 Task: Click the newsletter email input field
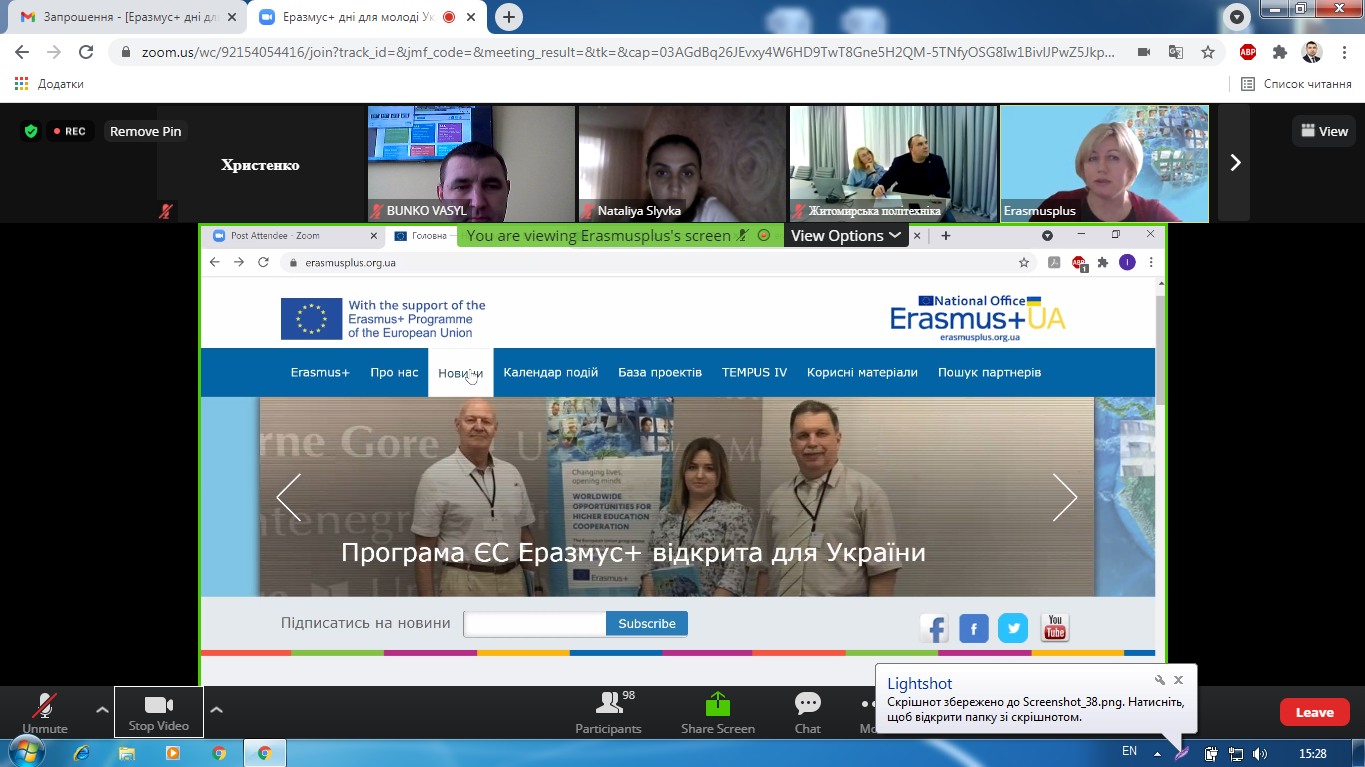(x=535, y=624)
